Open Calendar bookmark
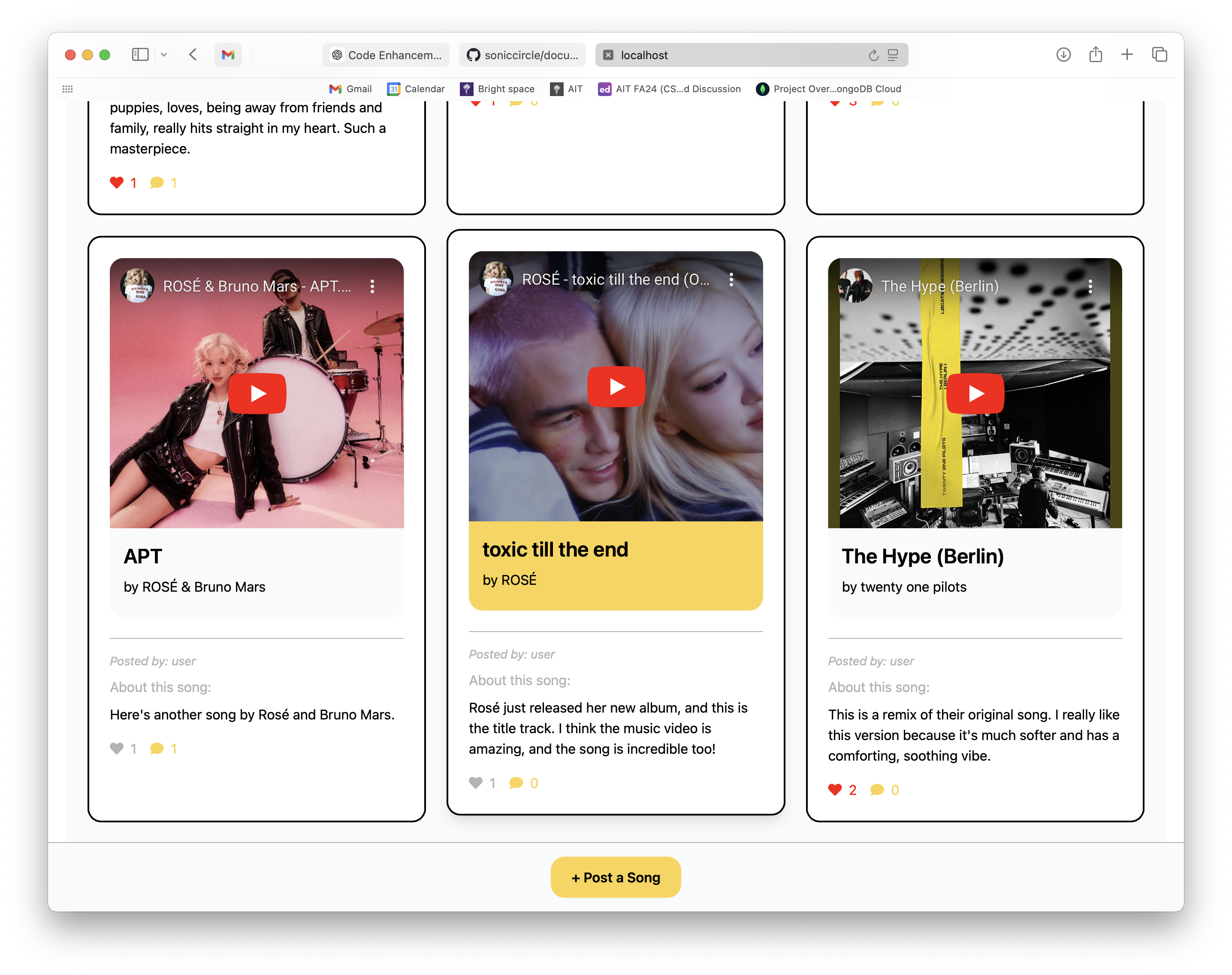Screen dimensions: 1232x975 [x=416, y=88]
